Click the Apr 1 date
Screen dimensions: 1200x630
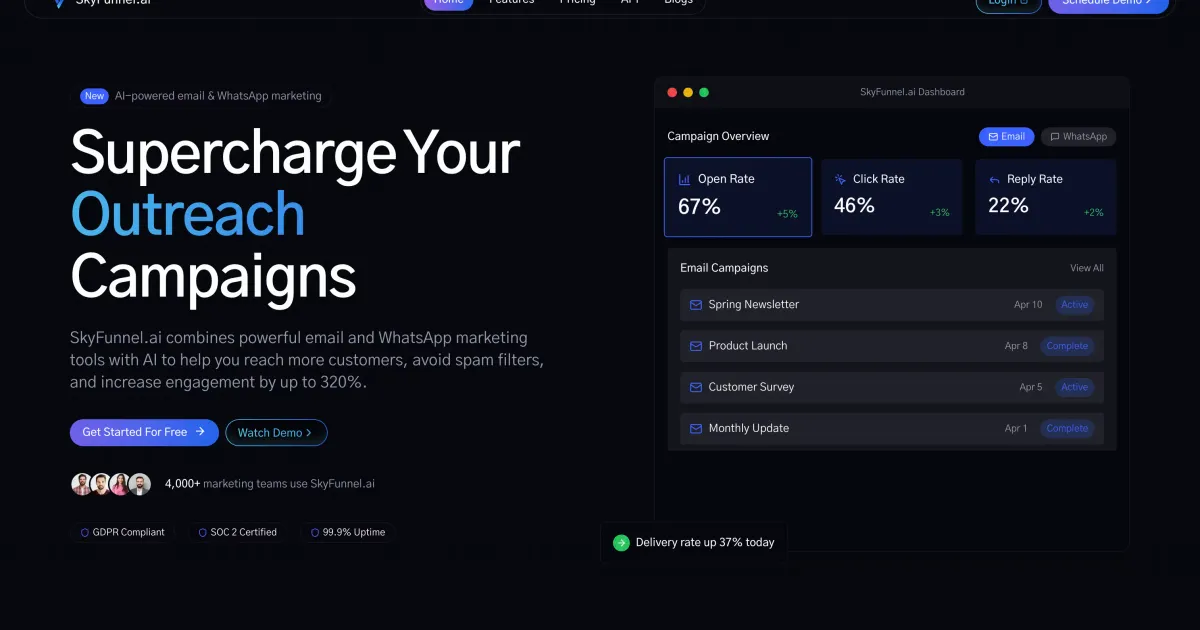(x=1016, y=428)
